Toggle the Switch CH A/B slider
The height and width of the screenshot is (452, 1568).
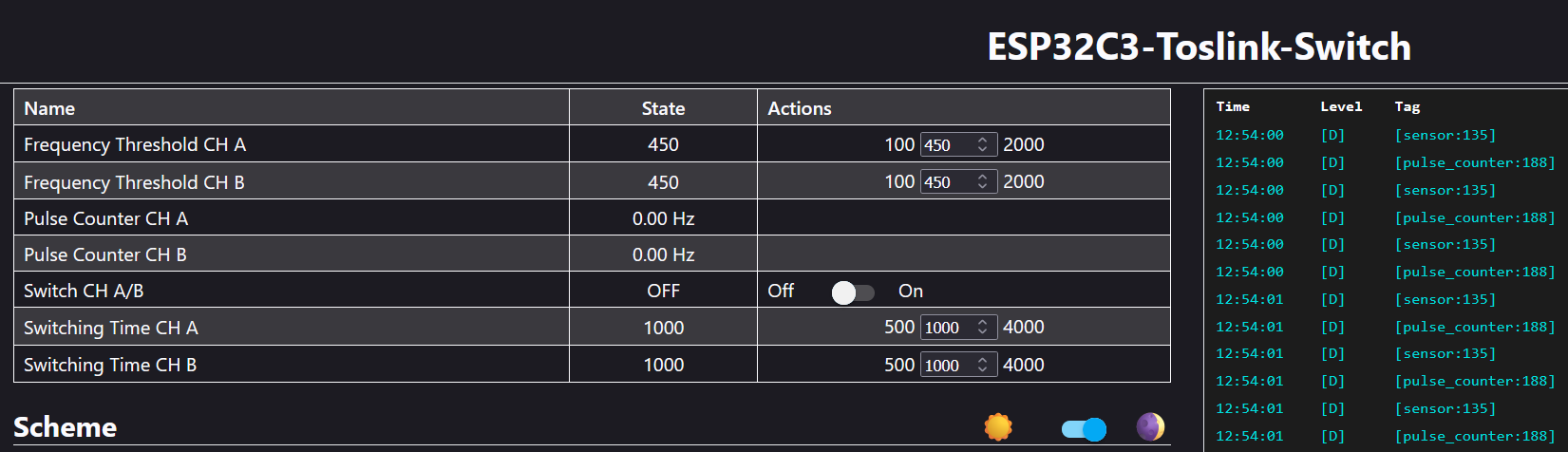coord(852,292)
